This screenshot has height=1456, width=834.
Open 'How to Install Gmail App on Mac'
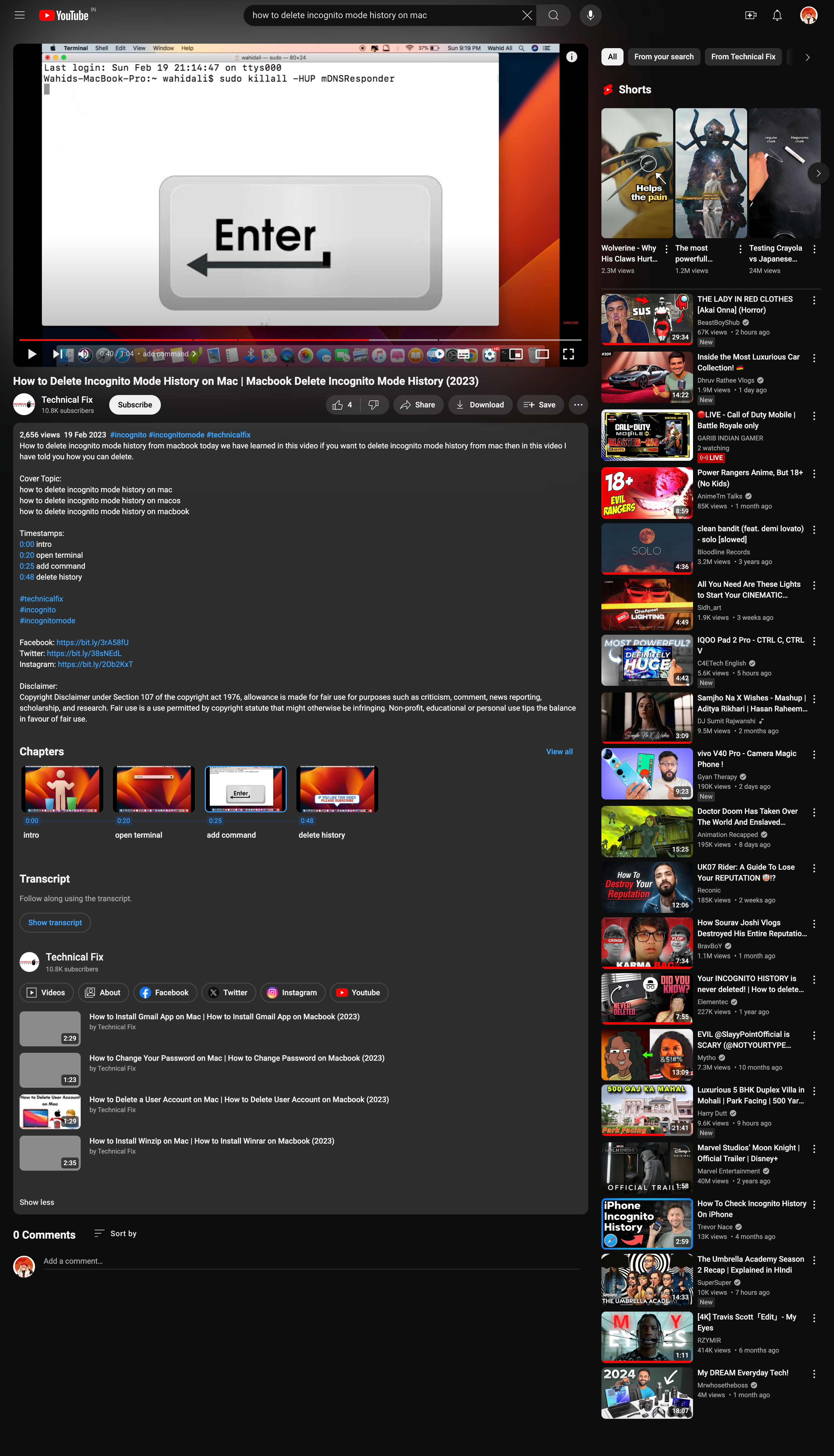[x=225, y=1017]
